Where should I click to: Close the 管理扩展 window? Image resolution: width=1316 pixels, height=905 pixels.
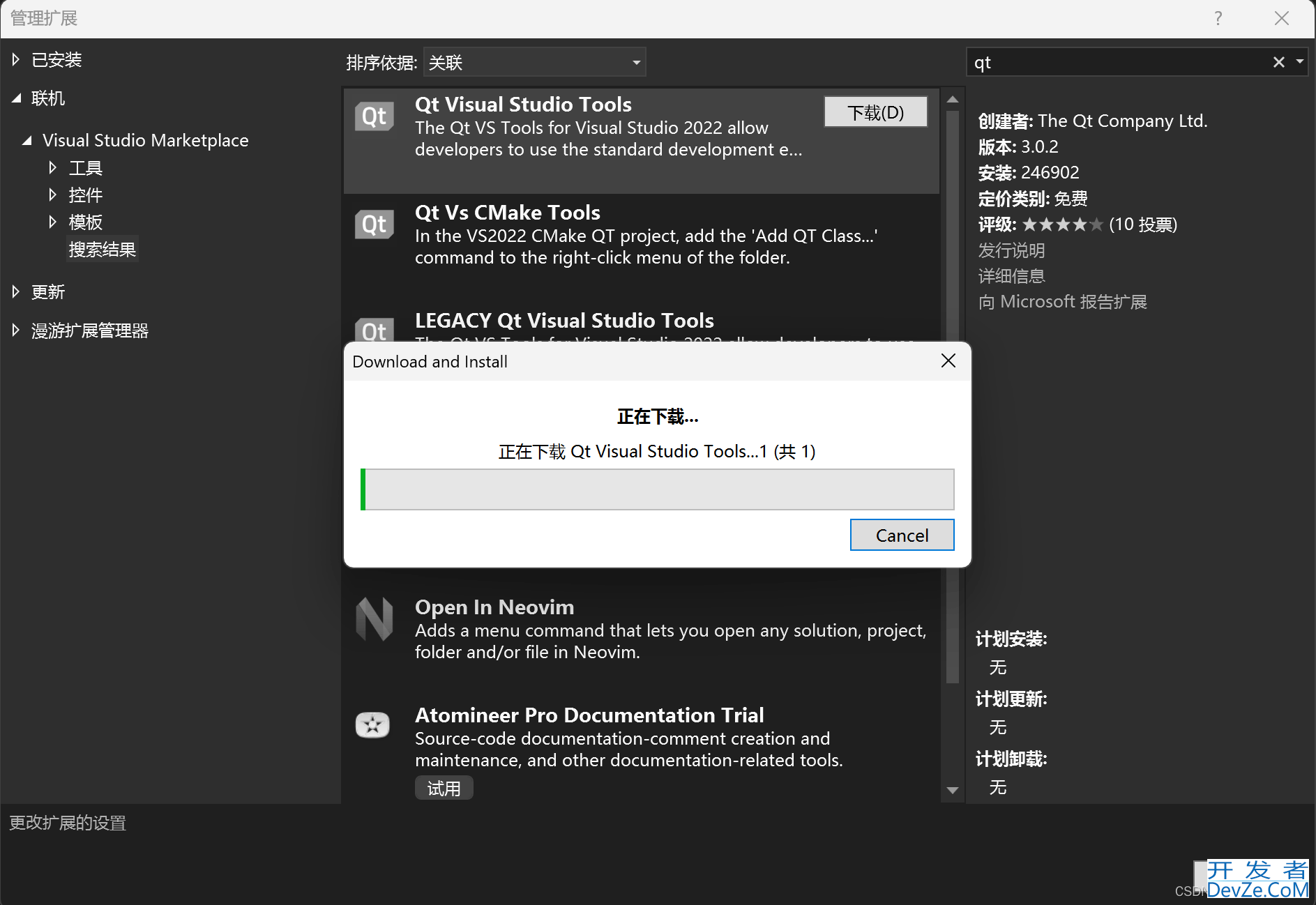coord(1282,18)
